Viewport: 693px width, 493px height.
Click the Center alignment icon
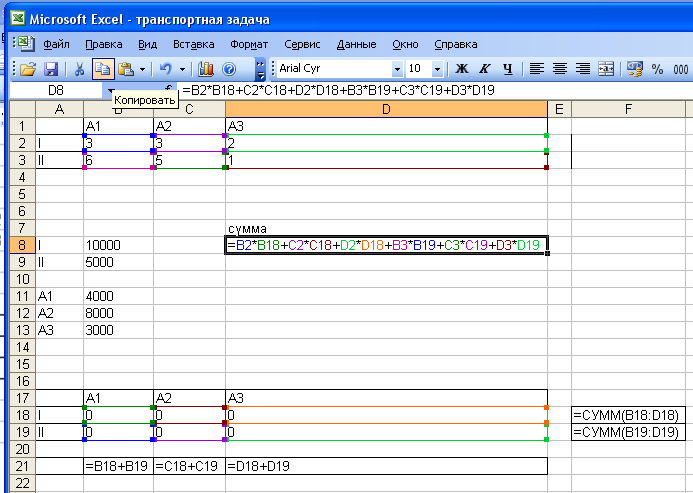pos(560,69)
